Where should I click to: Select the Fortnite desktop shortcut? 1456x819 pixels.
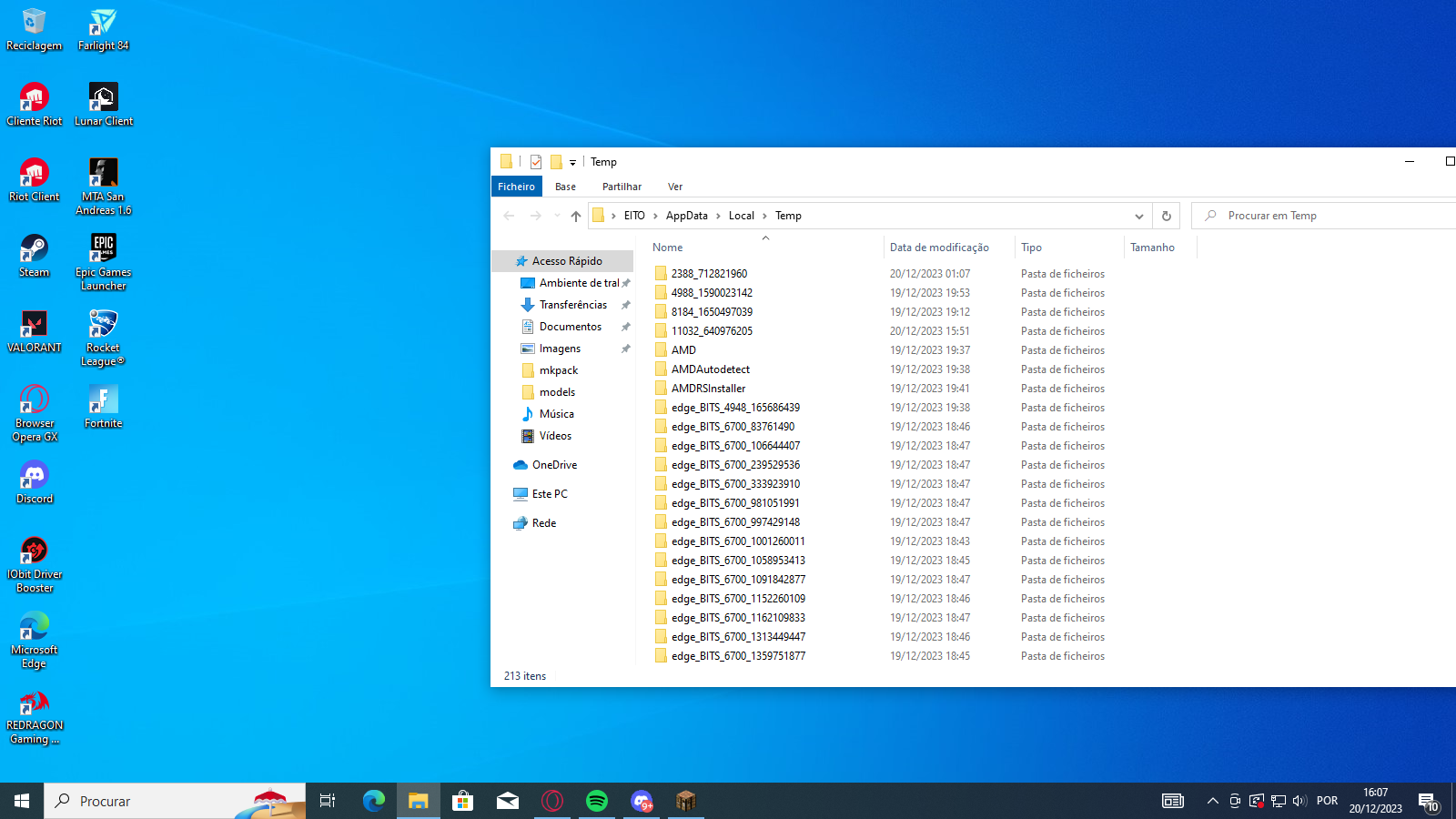103,407
